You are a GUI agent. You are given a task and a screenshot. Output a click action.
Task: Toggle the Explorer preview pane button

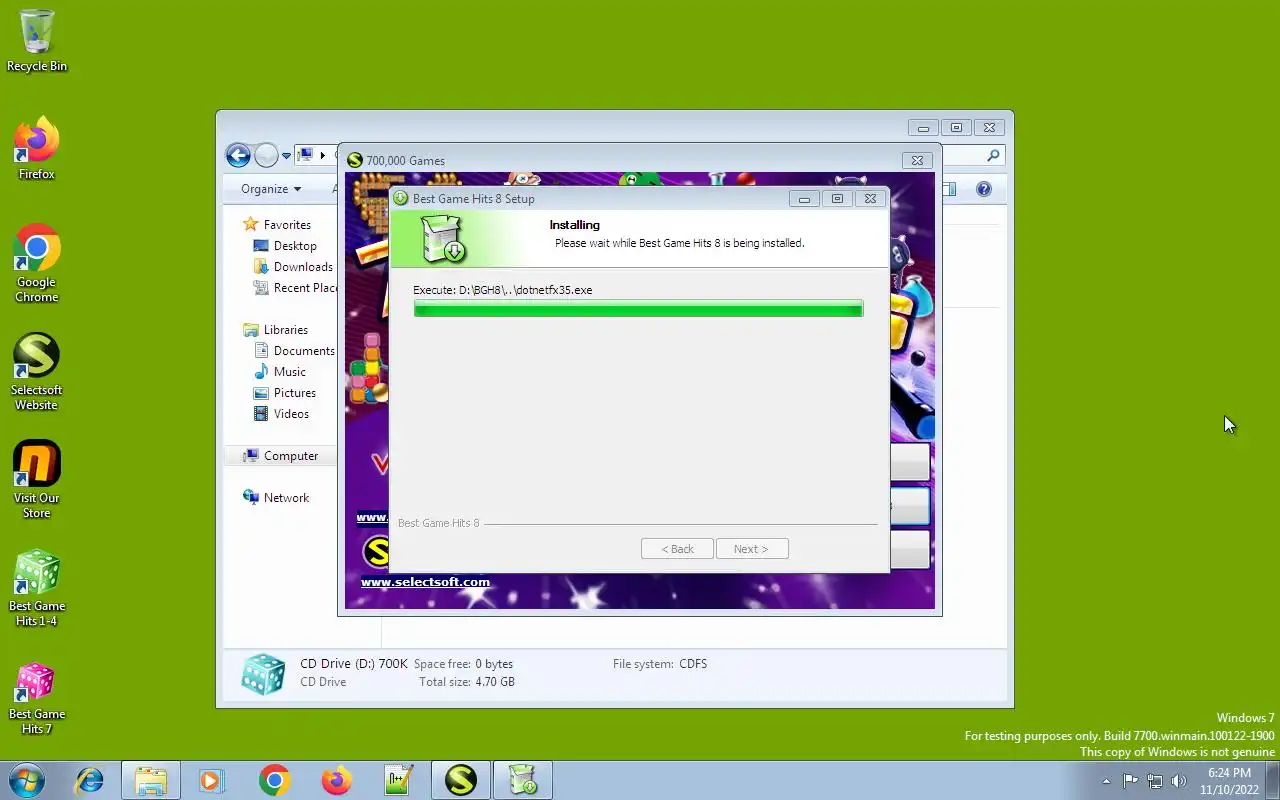[x=949, y=189]
